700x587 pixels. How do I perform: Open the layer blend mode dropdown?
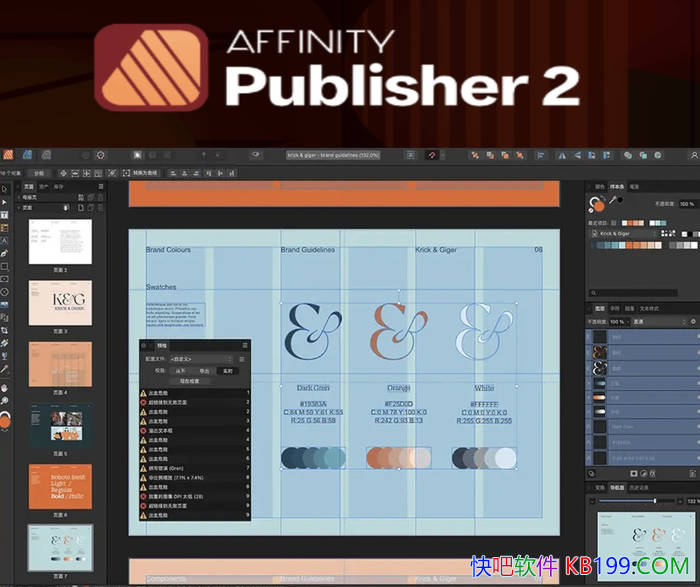tap(660, 321)
